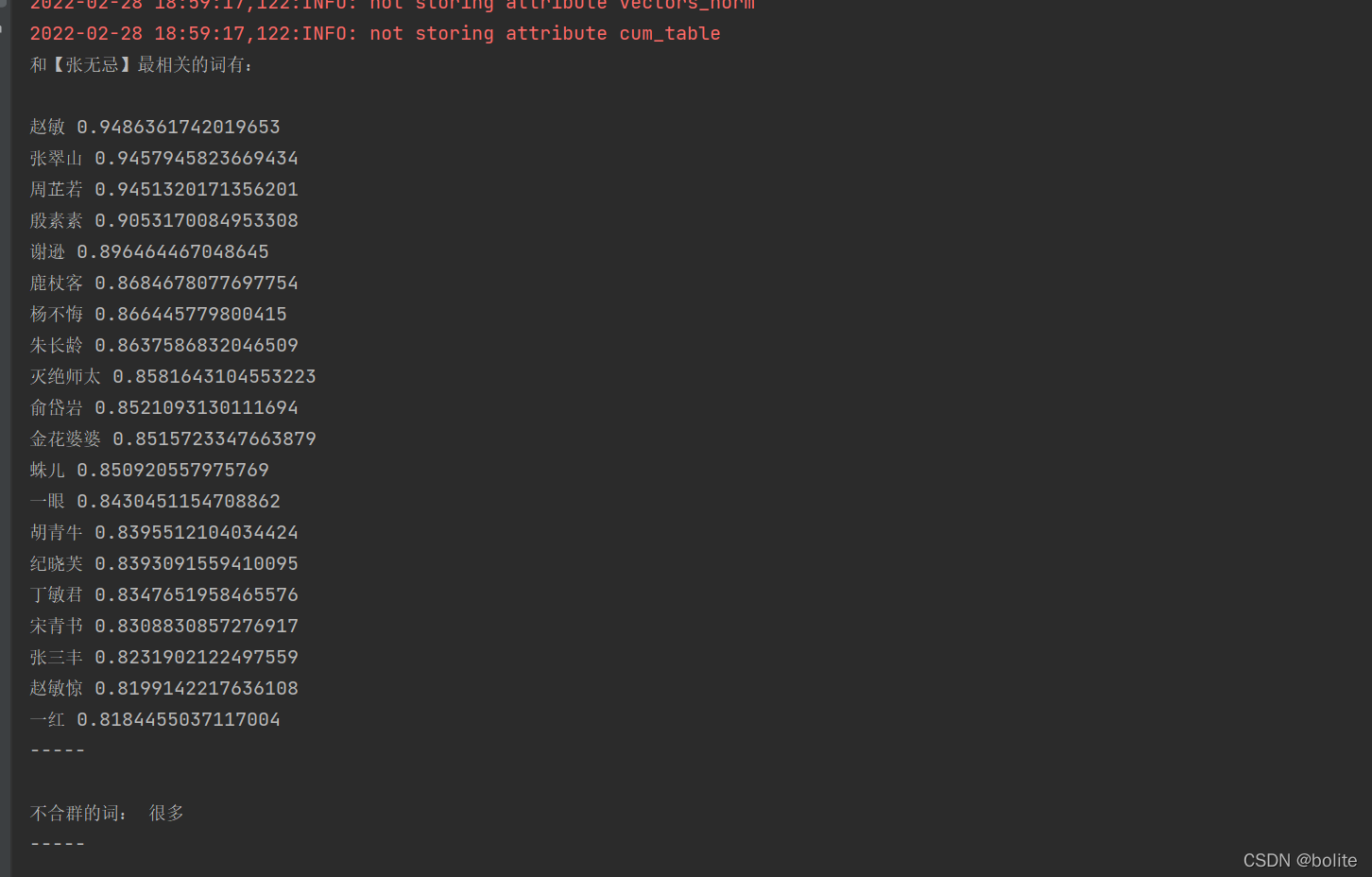Select the 殷素素 output row
Screen dimensions: 1372x877
click(x=164, y=220)
